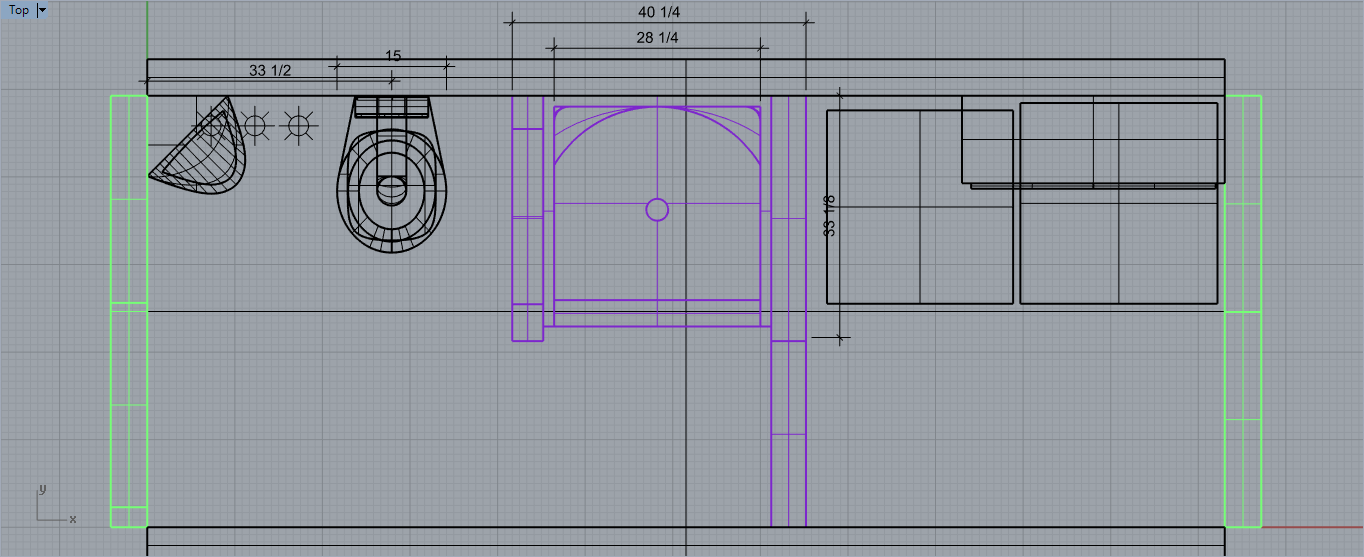Select the 33 1/2 dimension text
1364x557 pixels.
270,70
